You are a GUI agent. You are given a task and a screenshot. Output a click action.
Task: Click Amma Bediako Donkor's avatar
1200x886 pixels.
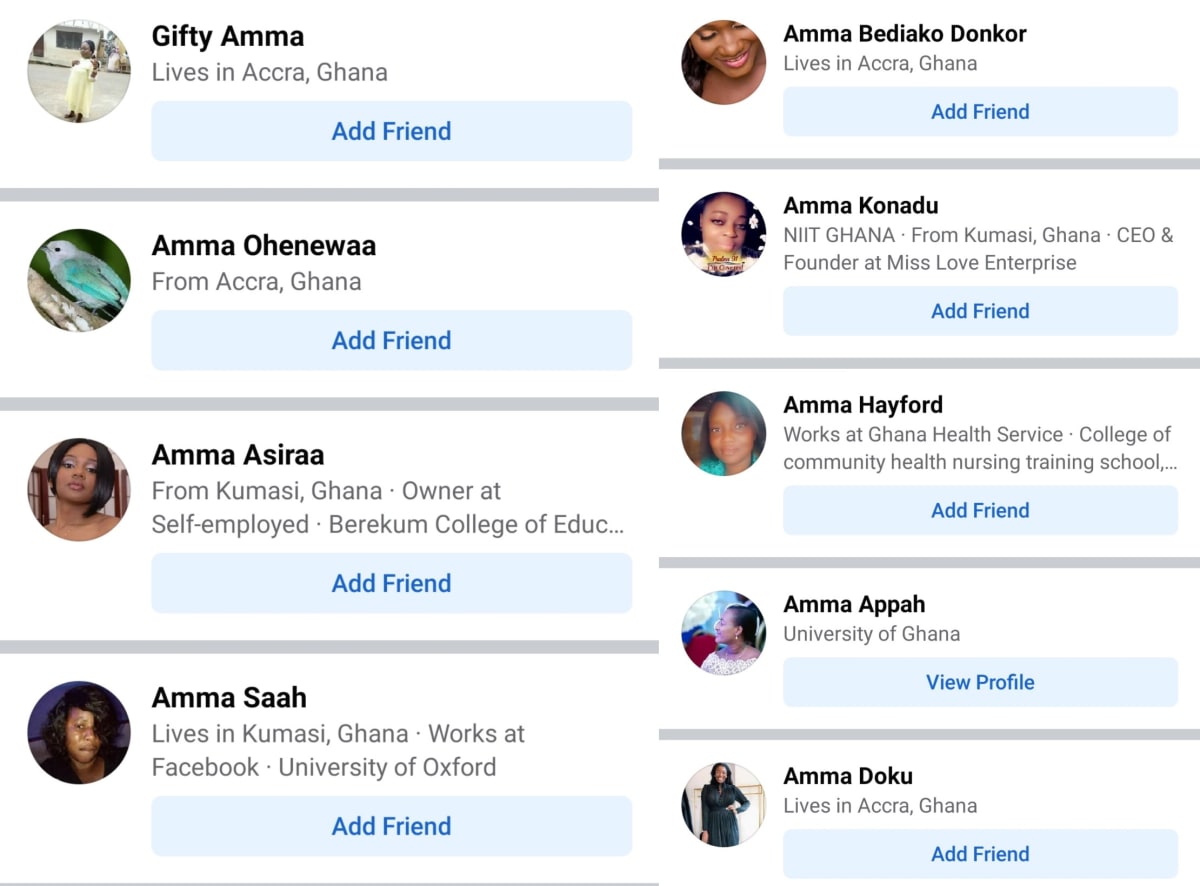pos(724,62)
